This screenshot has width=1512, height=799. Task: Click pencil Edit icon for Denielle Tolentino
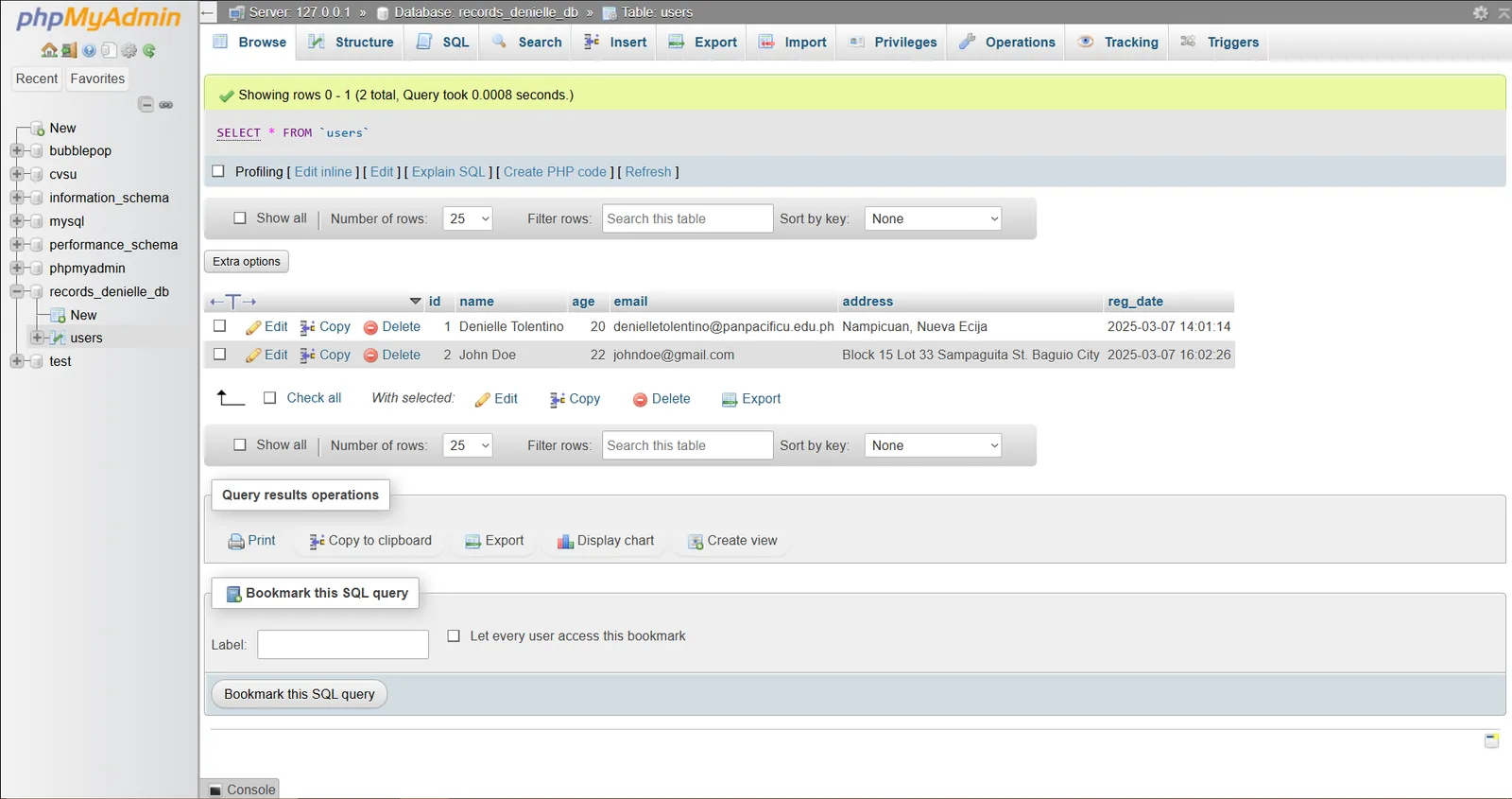point(253,327)
